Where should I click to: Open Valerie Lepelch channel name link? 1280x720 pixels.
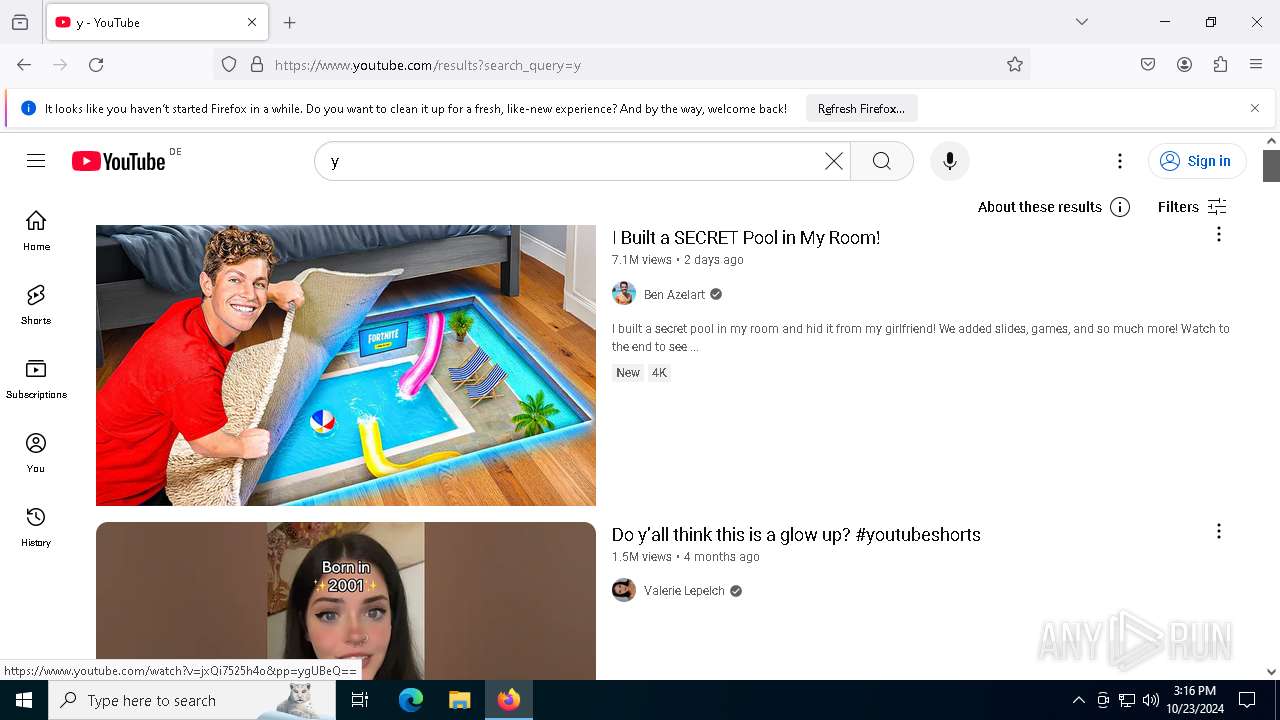pyautogui.click(x=684, y=591)
